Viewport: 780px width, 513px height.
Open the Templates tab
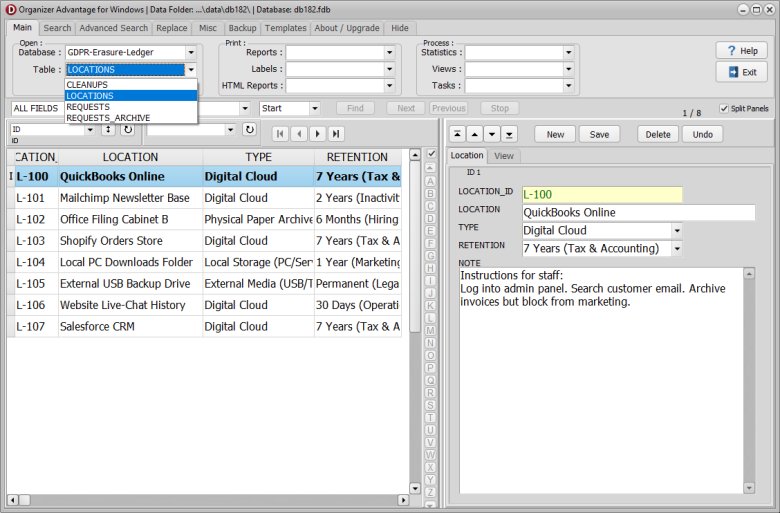pos(286,28)
